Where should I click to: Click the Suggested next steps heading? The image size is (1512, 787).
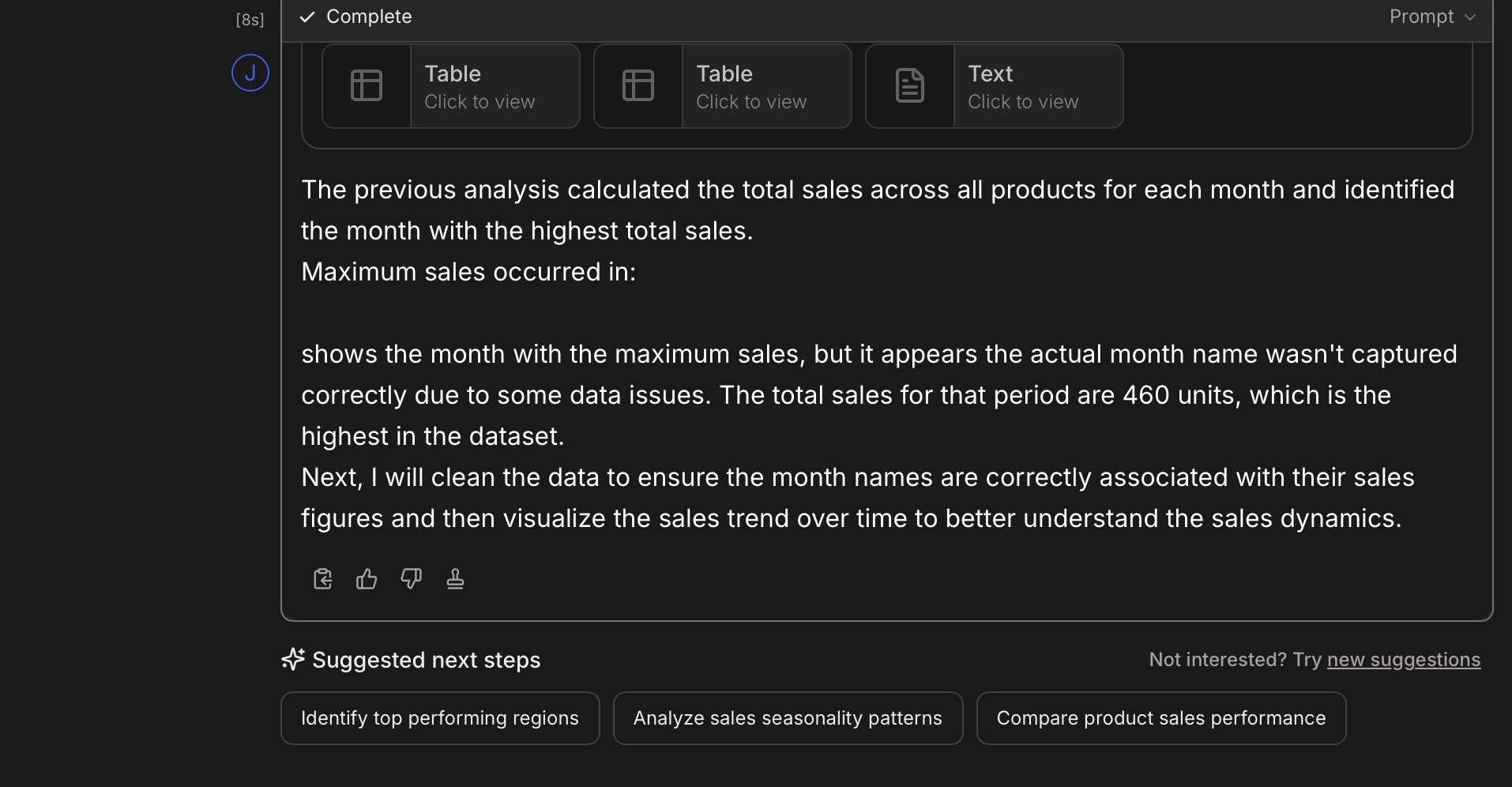coord(427,660)
